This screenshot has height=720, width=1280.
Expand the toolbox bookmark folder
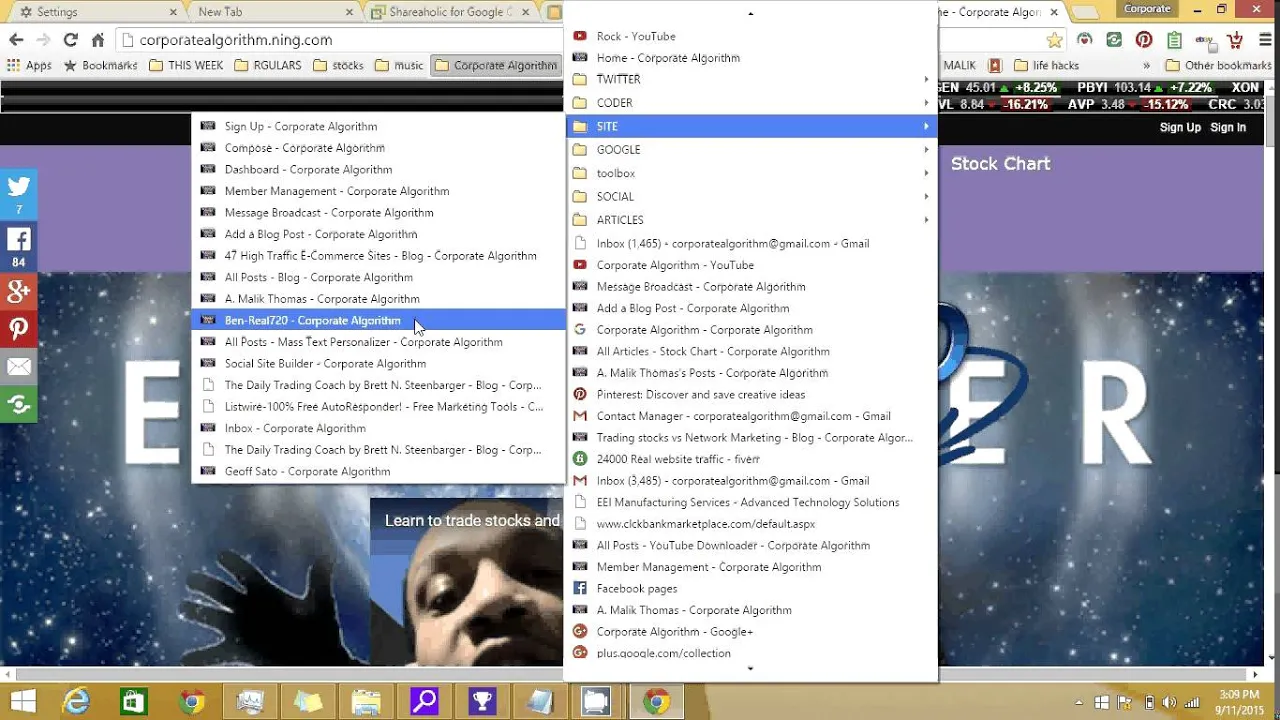point(750,173)
